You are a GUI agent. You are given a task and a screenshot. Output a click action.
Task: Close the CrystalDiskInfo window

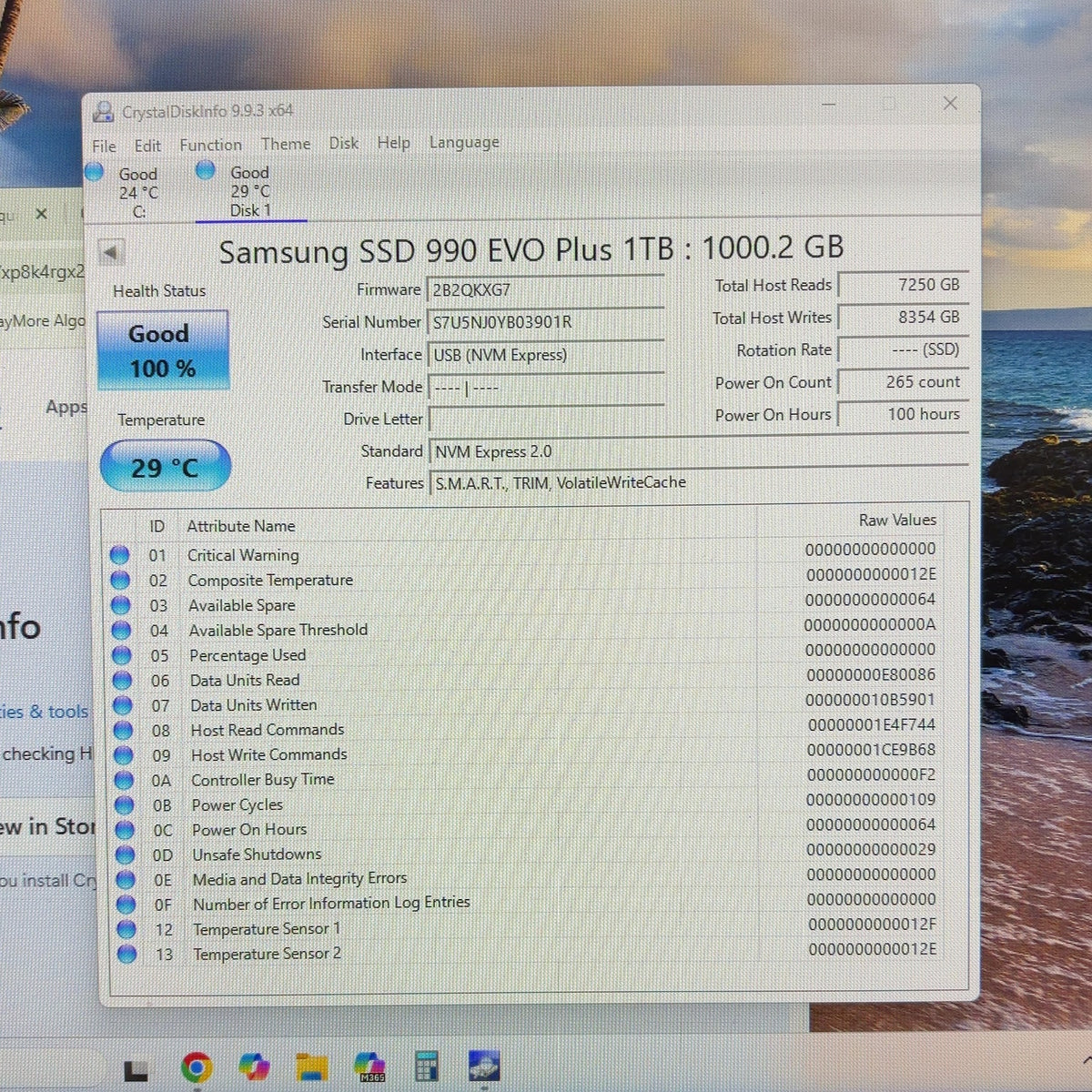click(950, 104)
